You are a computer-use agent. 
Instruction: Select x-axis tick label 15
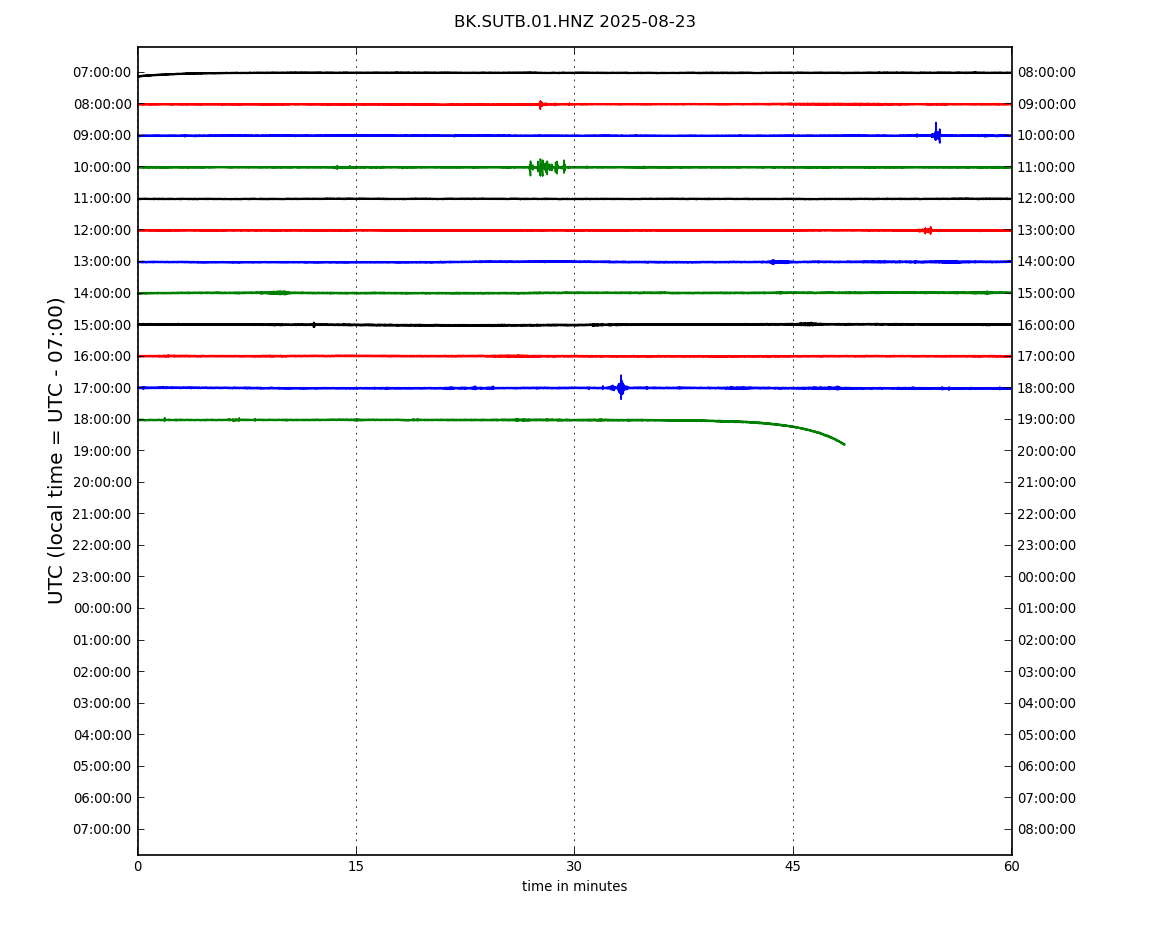(x=356, y=866)
